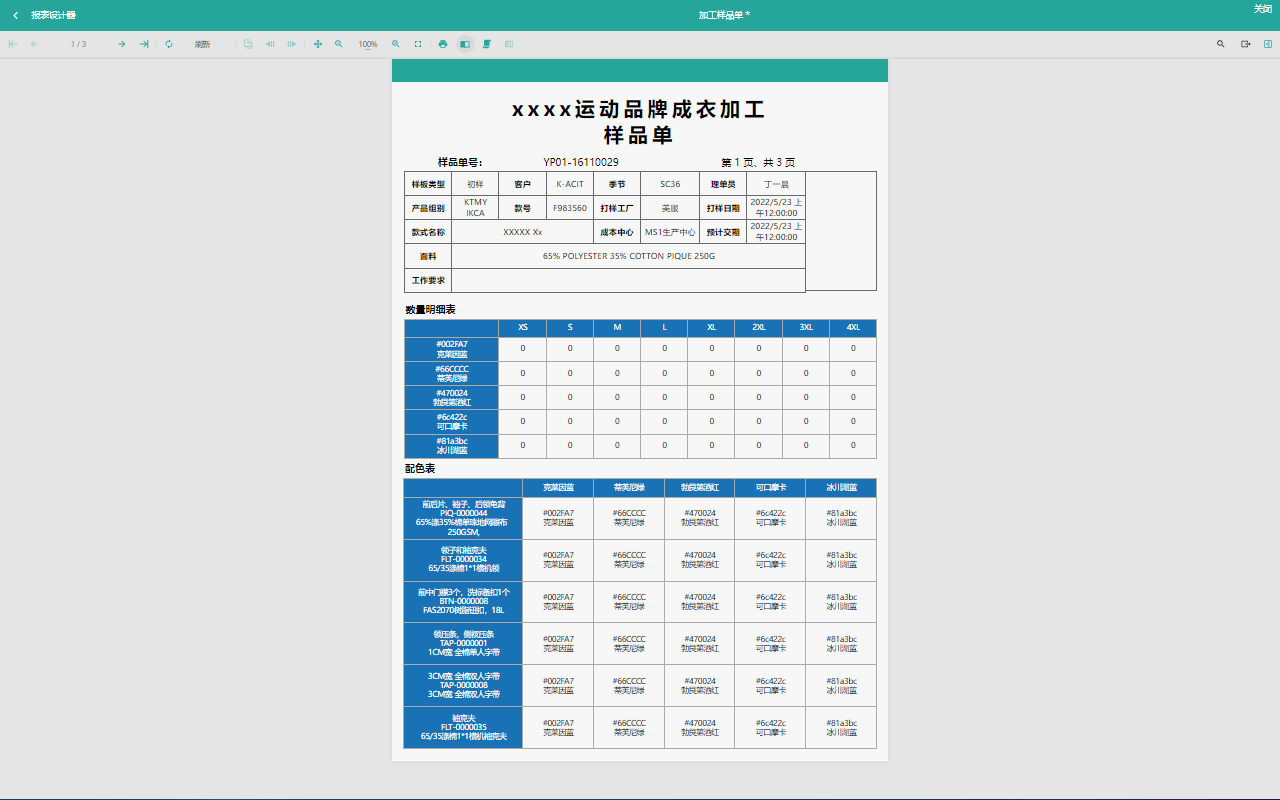Click the #002FA7 克莱因蓝 row header
The image size is (1280, 800).
click(x=451, y=349)
